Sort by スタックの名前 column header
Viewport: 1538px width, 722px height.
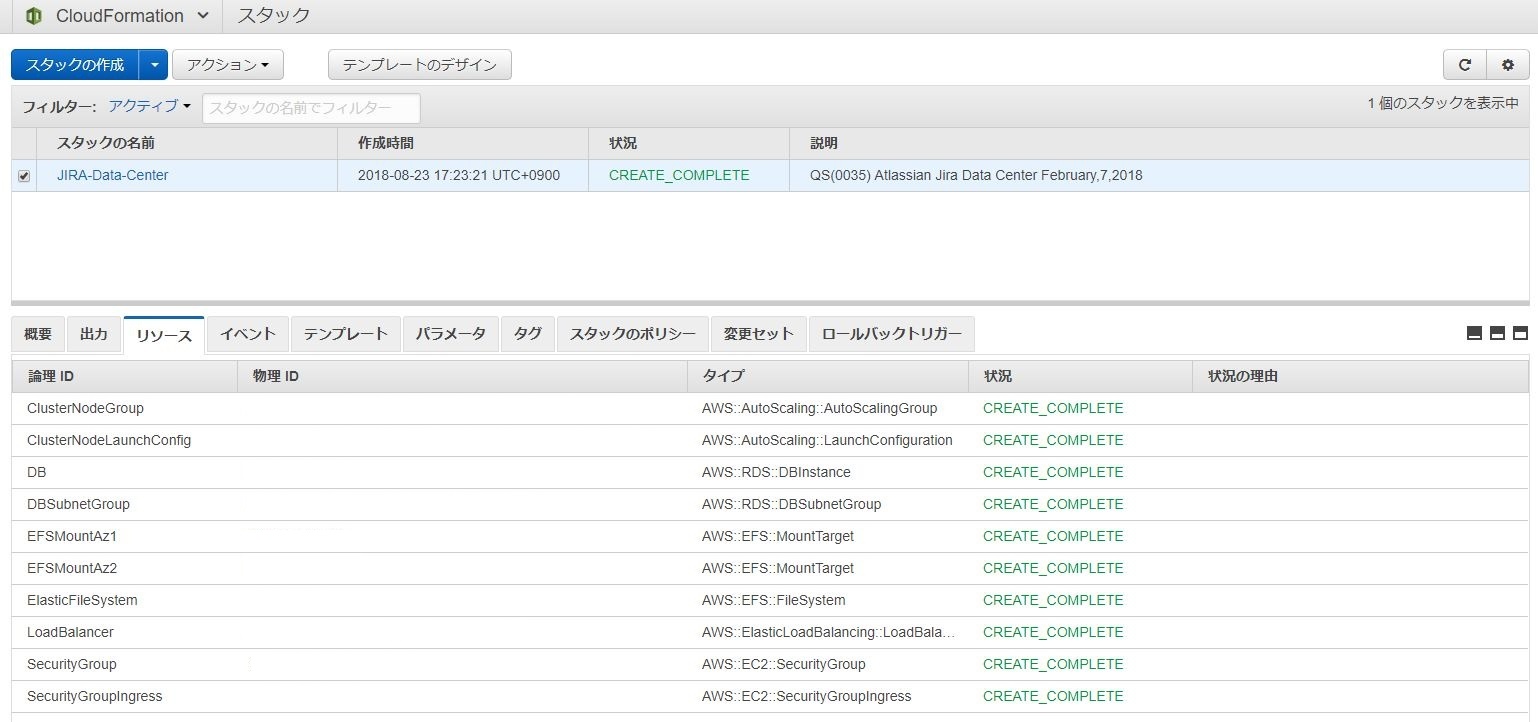coord(187,144)
